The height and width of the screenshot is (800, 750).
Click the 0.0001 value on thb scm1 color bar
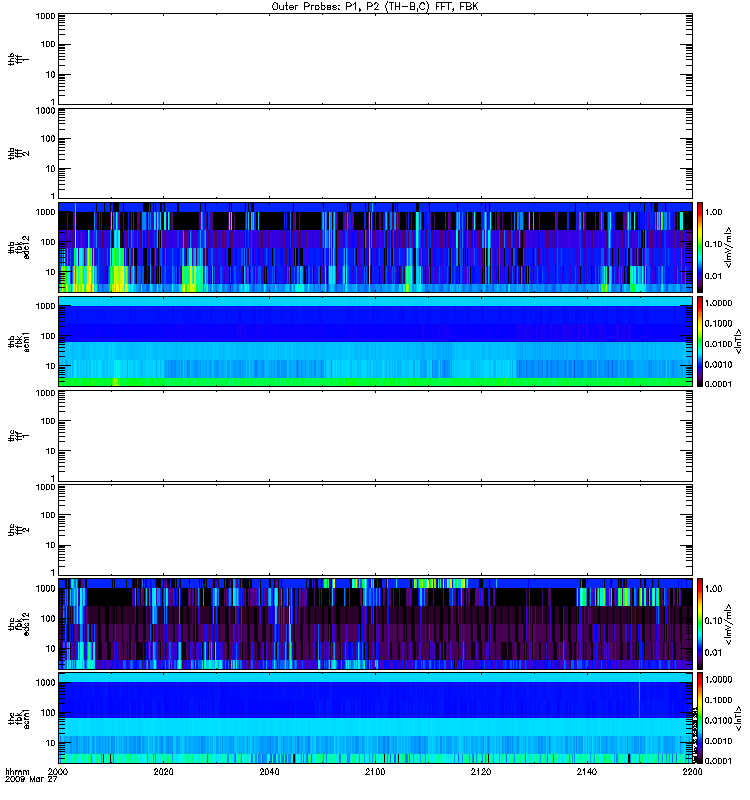click(x=718, y=384)
